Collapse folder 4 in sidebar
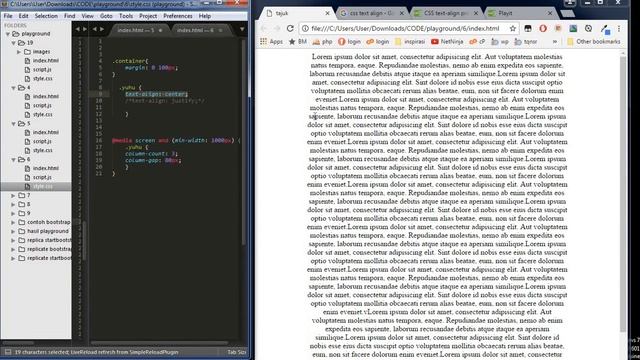 [x=13, y=88]
